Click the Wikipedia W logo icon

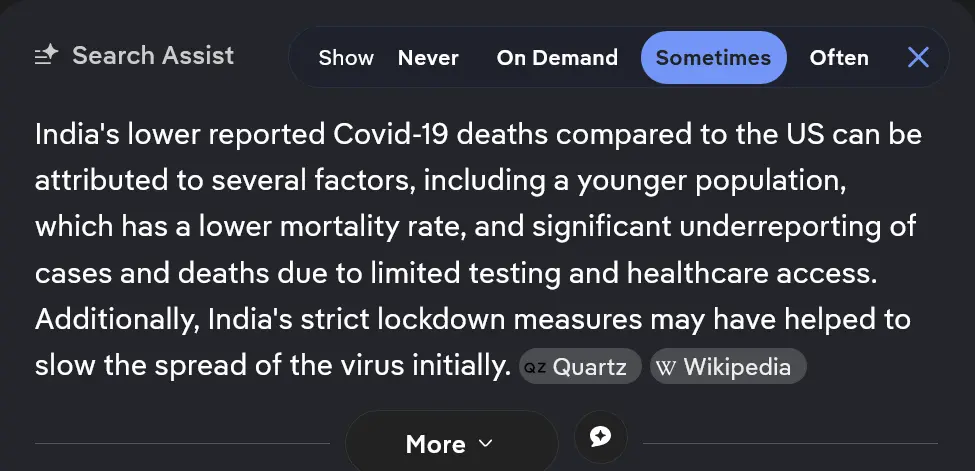666,368
